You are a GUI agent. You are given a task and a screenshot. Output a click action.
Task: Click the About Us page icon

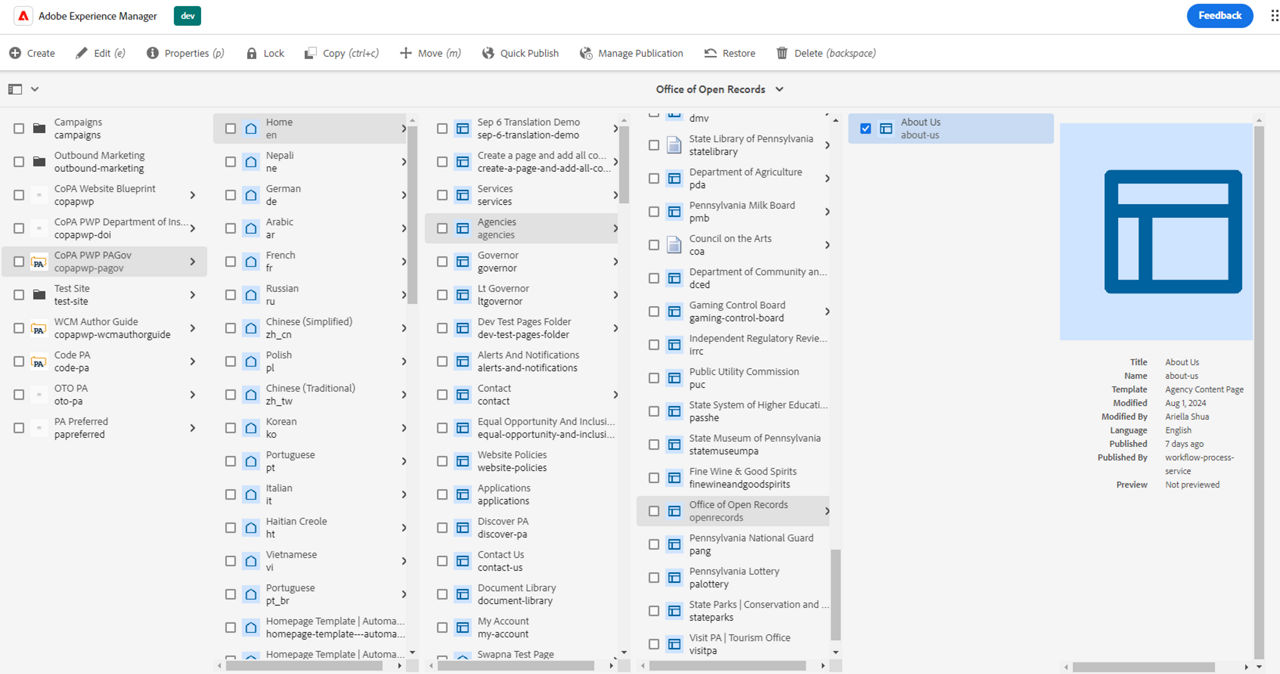(x=886, y=129)
